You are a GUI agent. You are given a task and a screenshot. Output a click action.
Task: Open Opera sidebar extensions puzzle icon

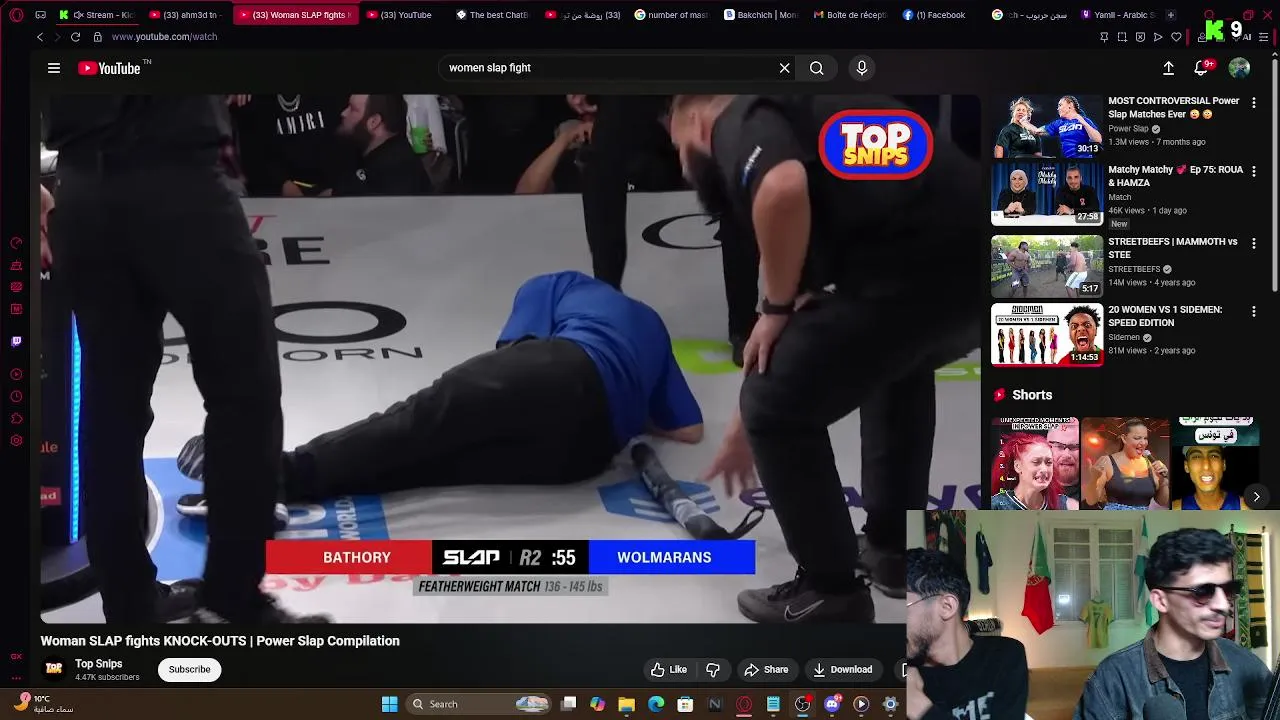point(16,419)
